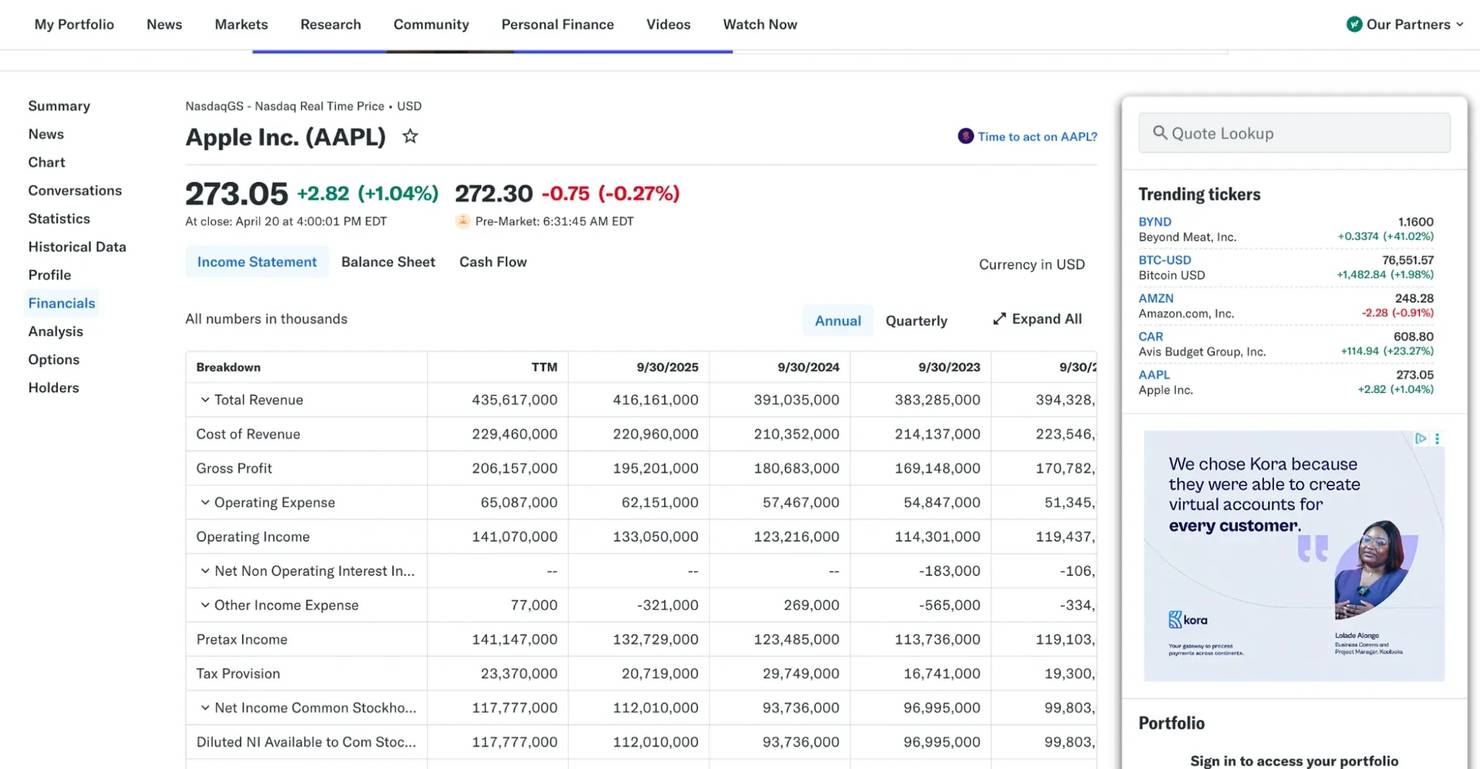Switch to the Balance Sheet tab
The height and width of the screenshot is (769, 1480).
388,262
